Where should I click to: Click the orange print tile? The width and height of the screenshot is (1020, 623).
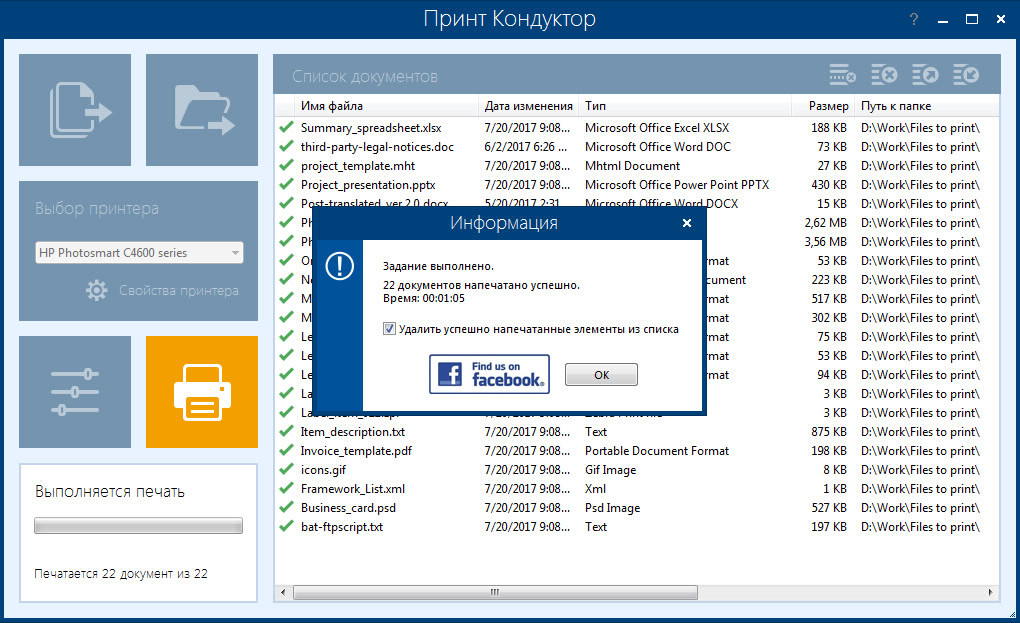[202, 391]
